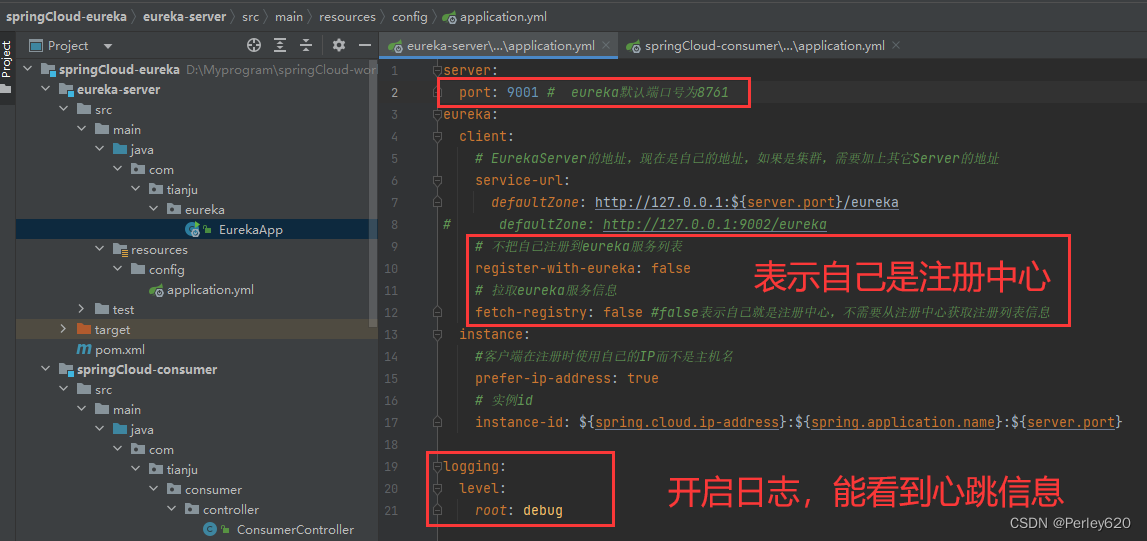Click the resources folder icon in tree
Screen dimensions: 1147x541
coord(120,249)
